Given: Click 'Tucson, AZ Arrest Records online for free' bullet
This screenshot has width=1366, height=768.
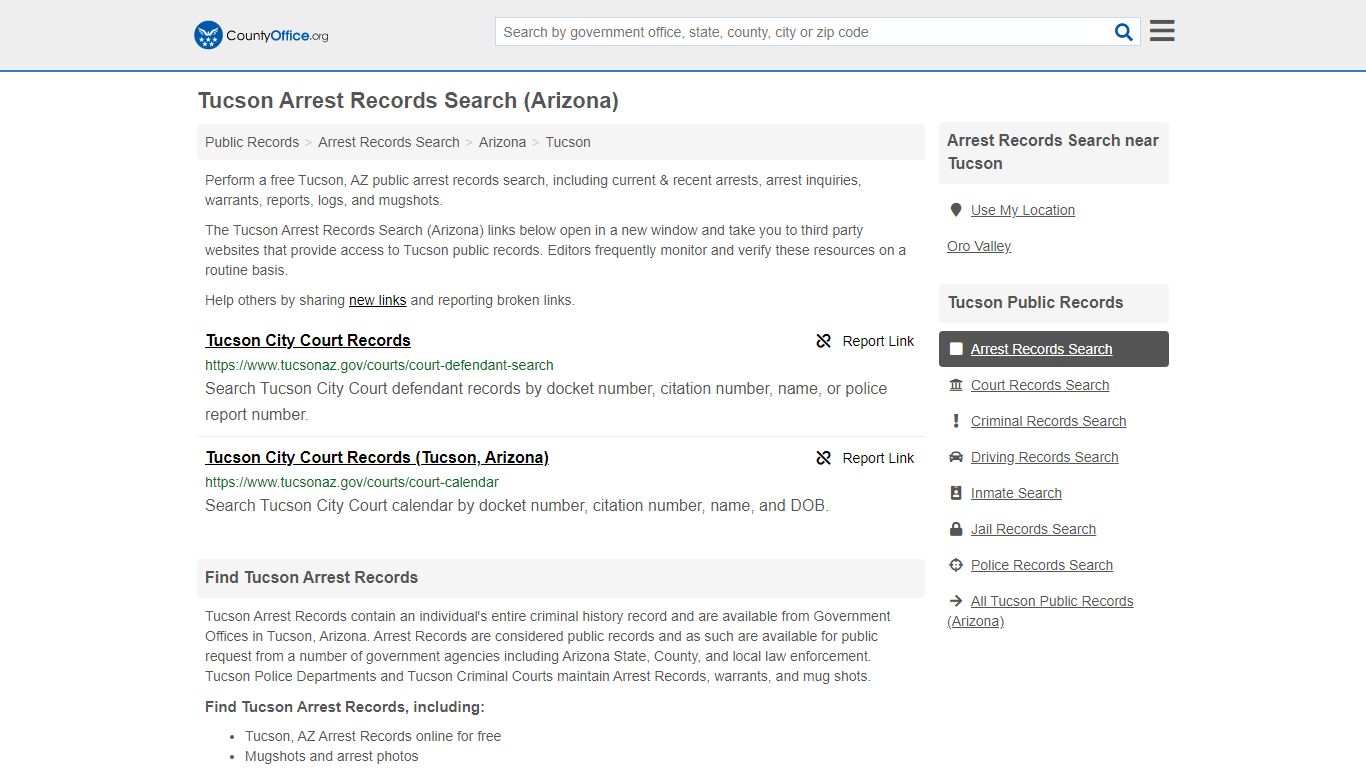Looking at the screenshot, I should pyautogui.click(x=373, y=736).
